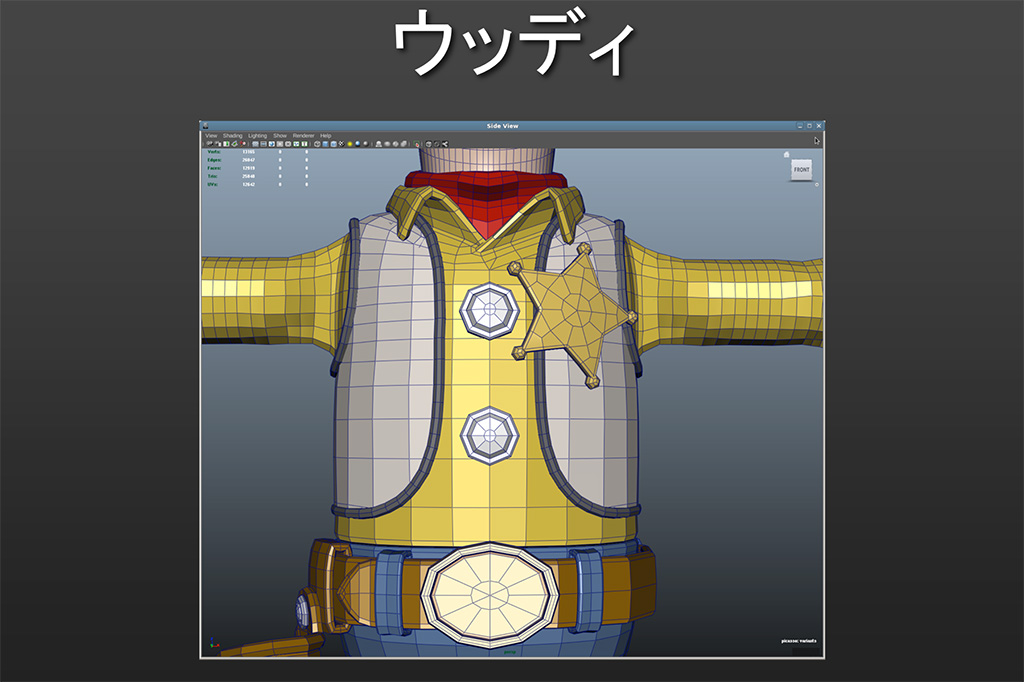Toggle the Gate Mask icon
1024x682 pixels.
coord(280,144)
